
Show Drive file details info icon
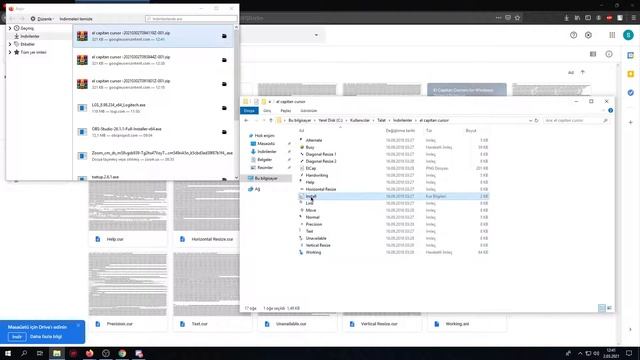point(609,54)
